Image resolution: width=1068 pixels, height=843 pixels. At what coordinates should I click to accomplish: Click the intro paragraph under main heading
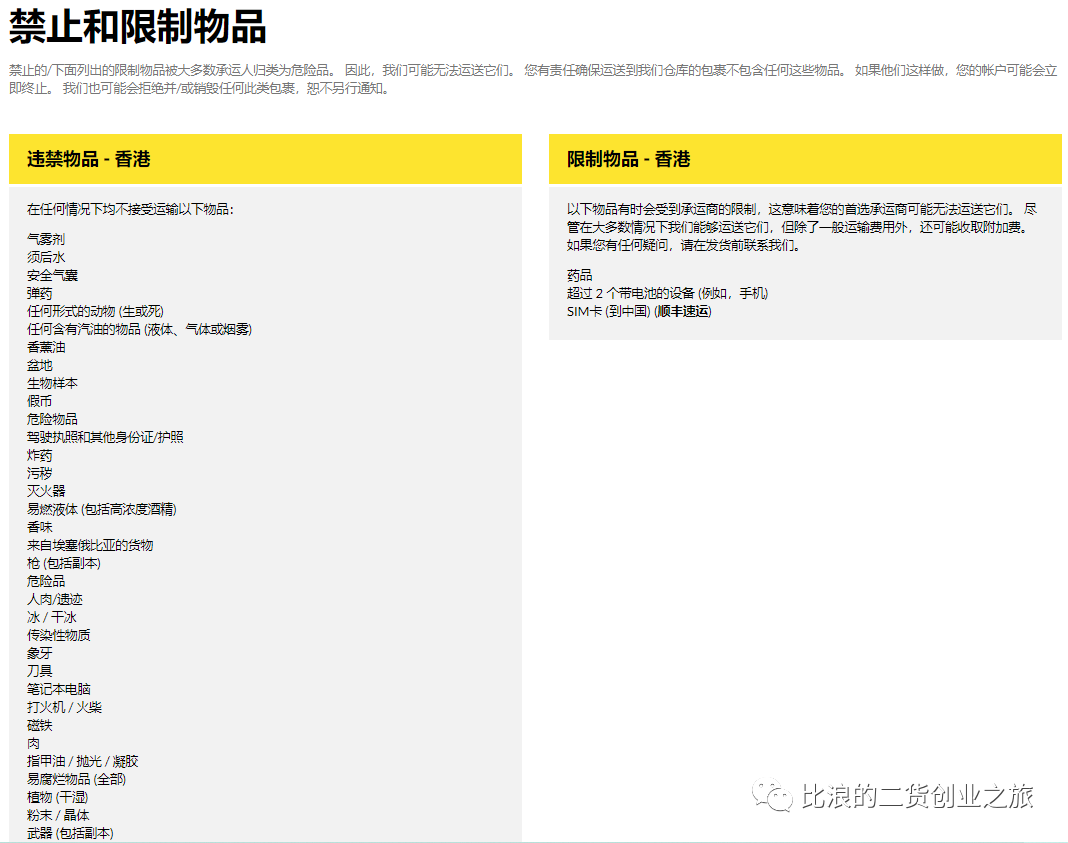(533, 79)
